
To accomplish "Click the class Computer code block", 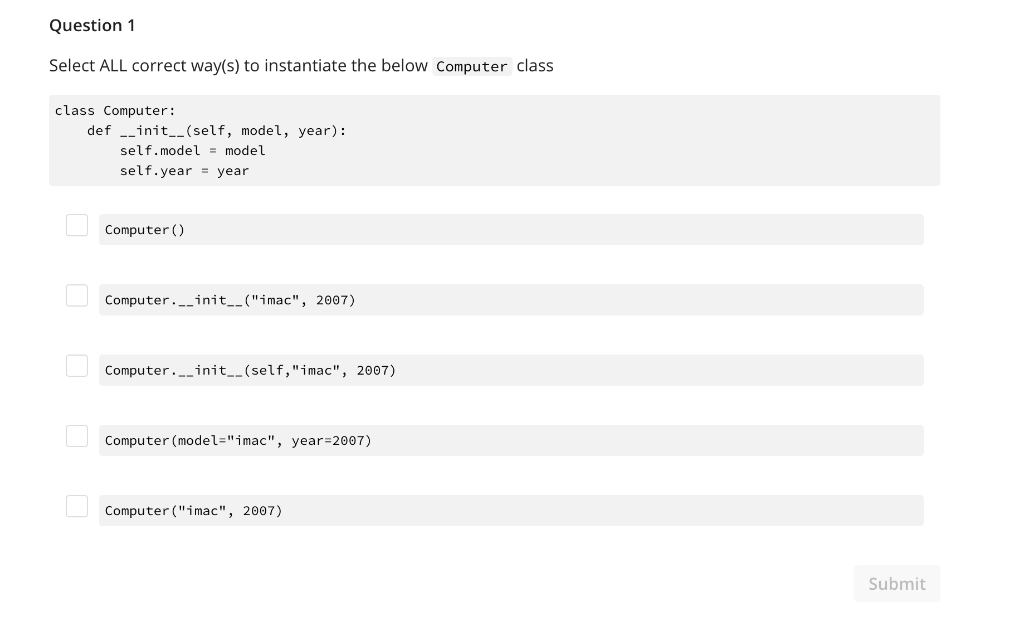I will 494,140.
